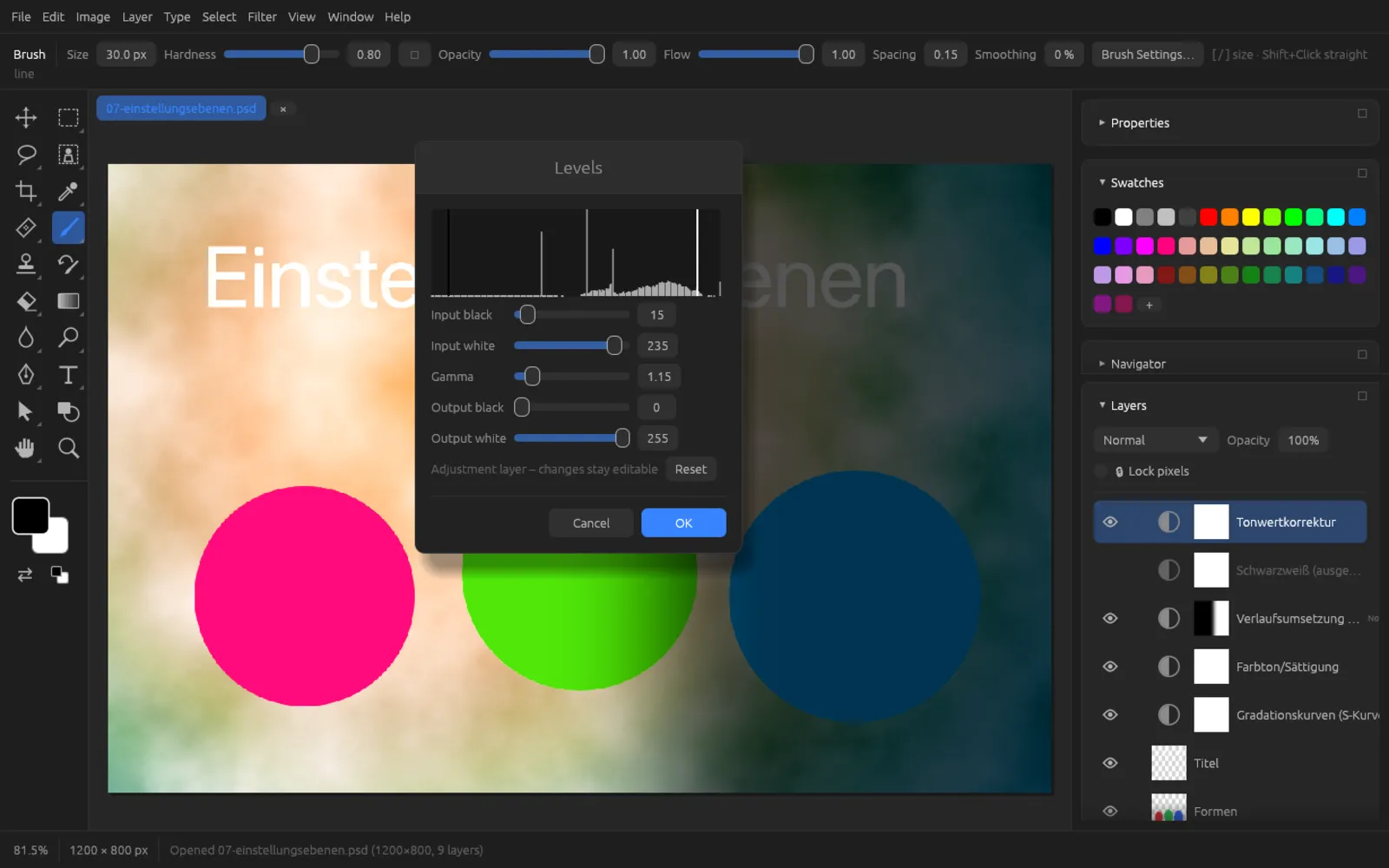Open Brush Settings

point(1148,55)
